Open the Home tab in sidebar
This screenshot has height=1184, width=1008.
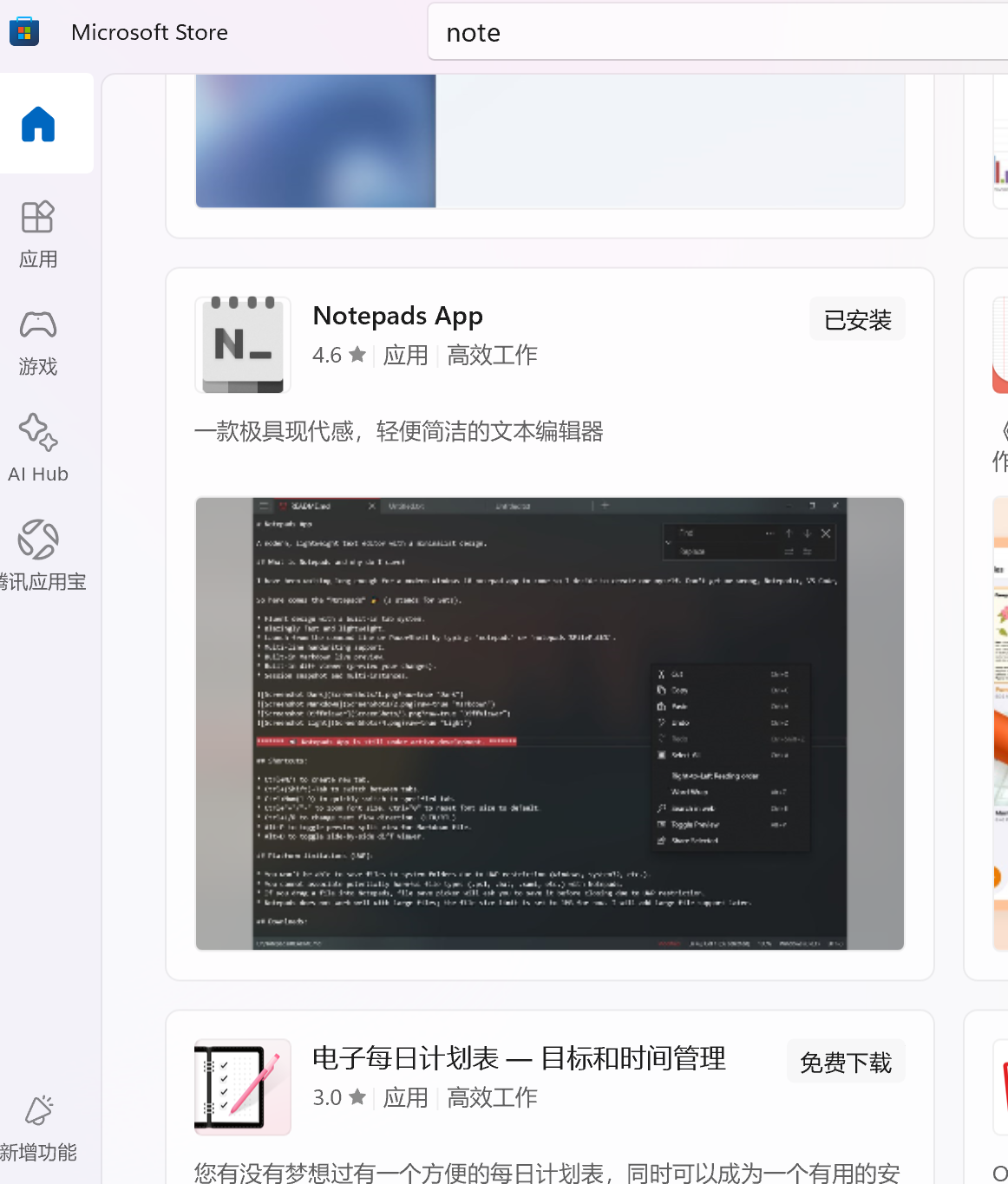pyautogui.click(x=38, y=123)
